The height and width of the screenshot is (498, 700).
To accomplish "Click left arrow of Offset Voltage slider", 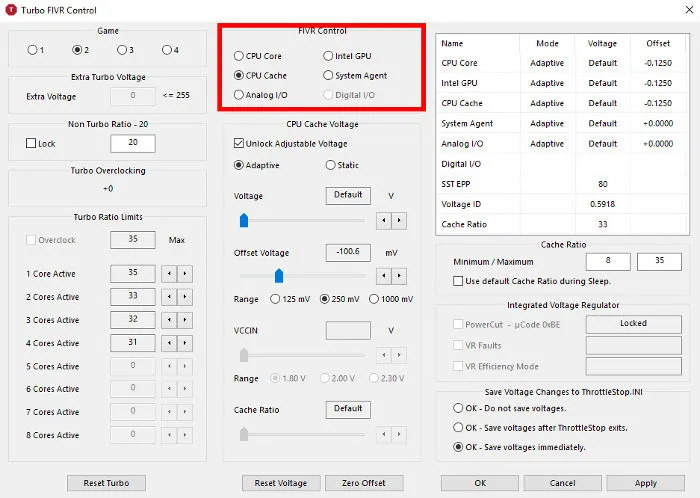I will pos(383,276).
